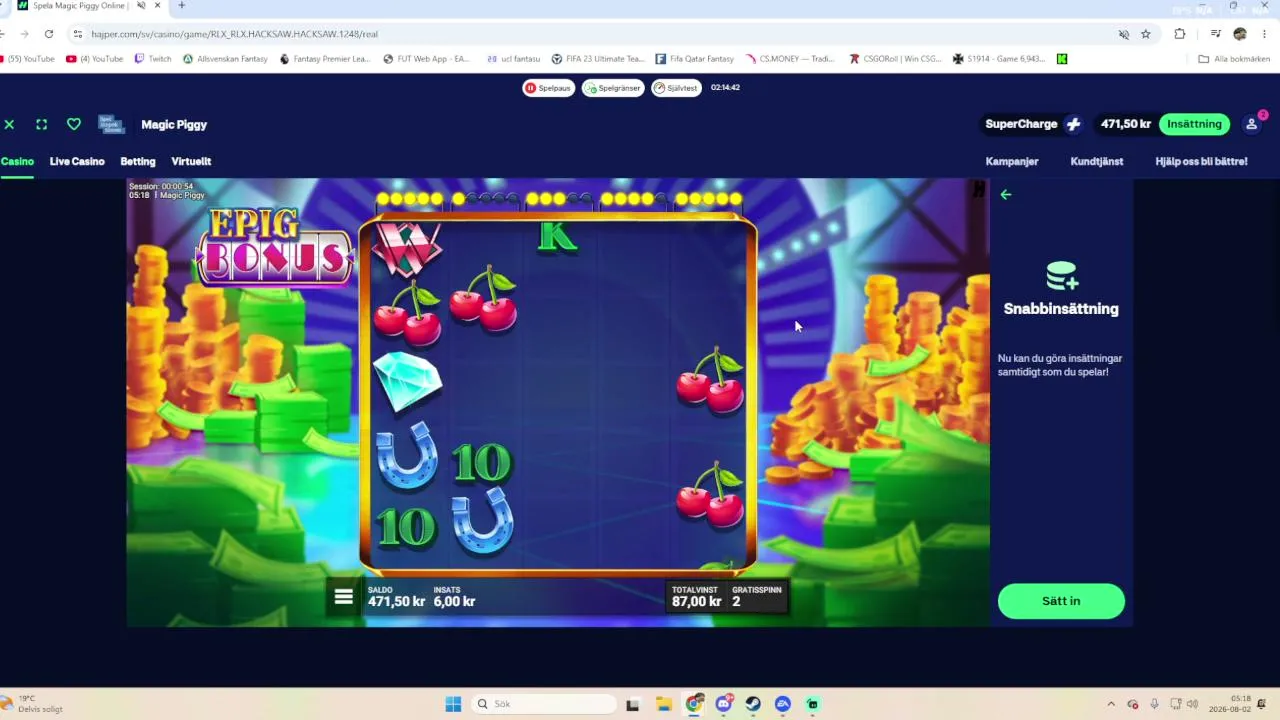
Task: Open the Twitch bookmark
Action: pyautogui.click(x=153, y=59)
